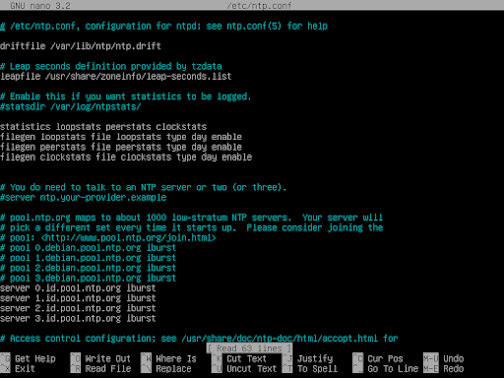504x378 pixels.
Task: Click the '# Access control configuration' comment line
Action: pyautogui.click(x=199, y=339)
